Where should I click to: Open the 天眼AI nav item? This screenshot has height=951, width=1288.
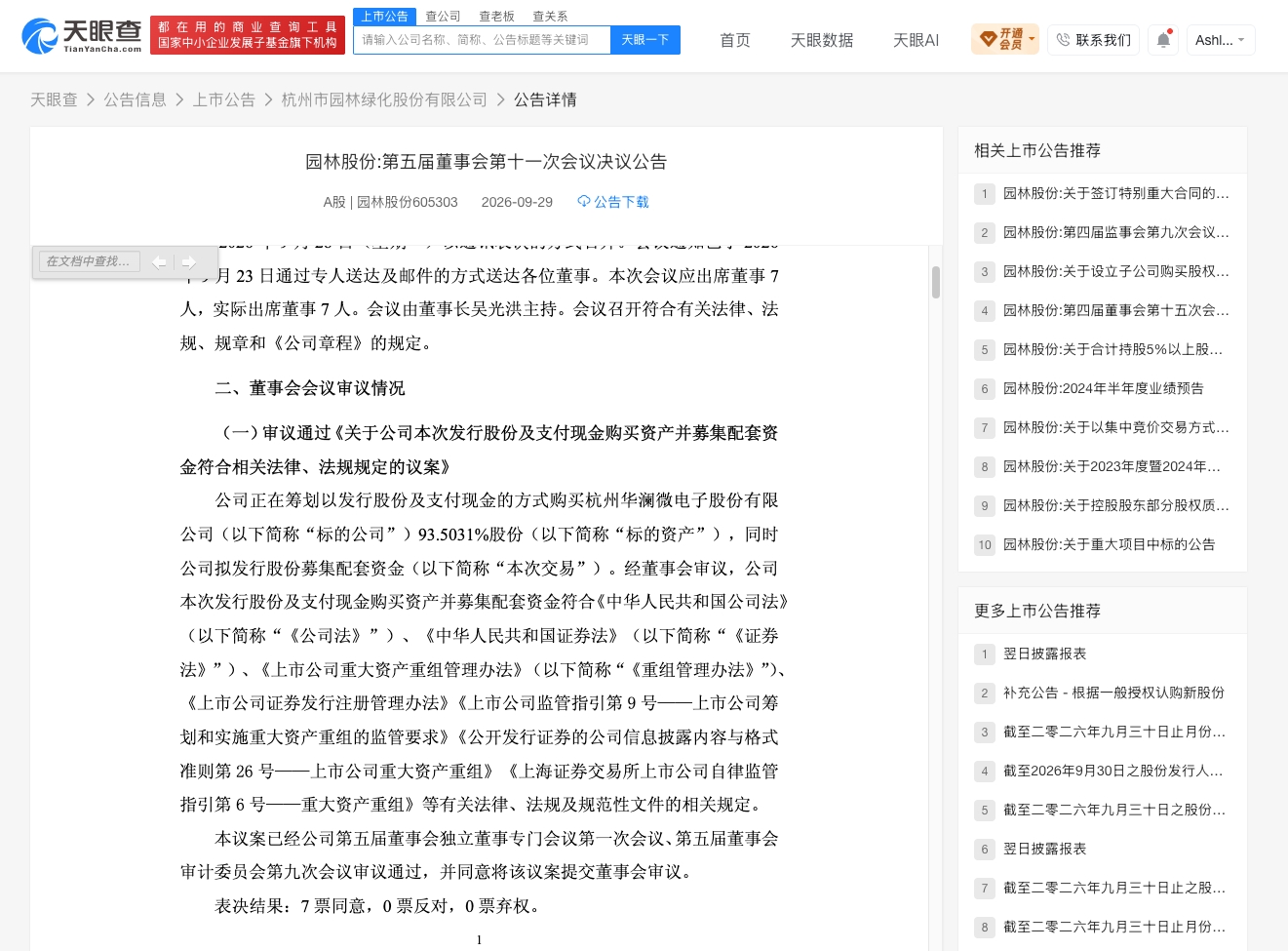pyautogui.click(x=916, y=40)
